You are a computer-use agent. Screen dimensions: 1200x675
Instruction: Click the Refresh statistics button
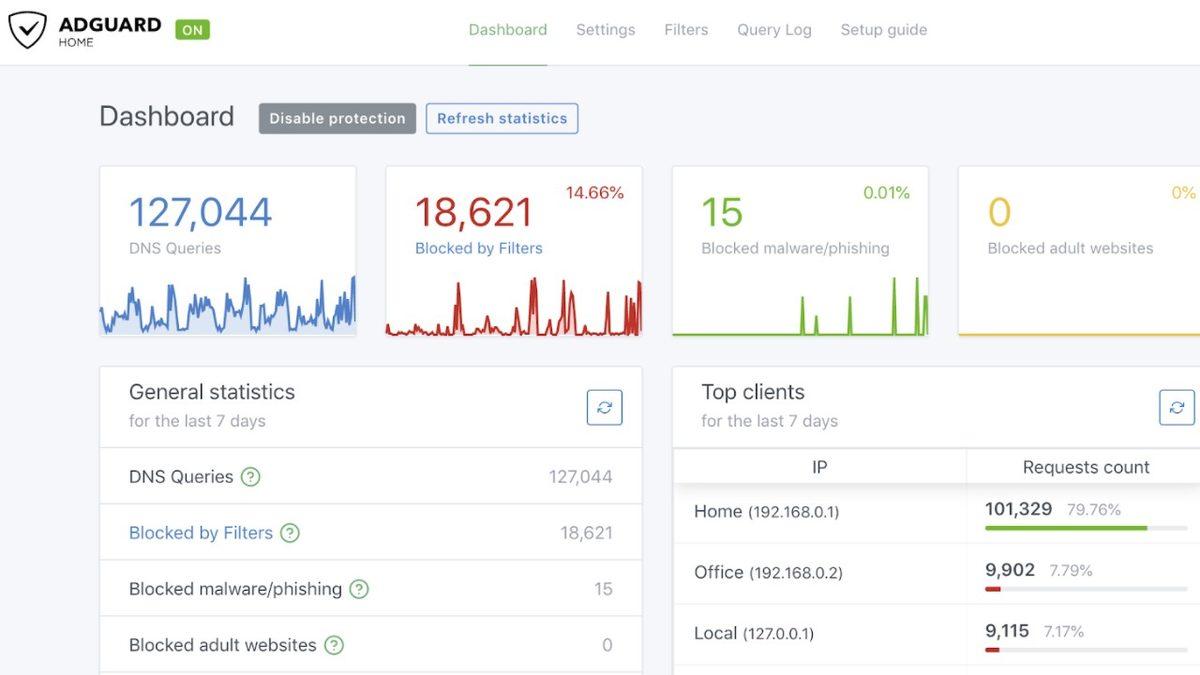click(501, 118)
